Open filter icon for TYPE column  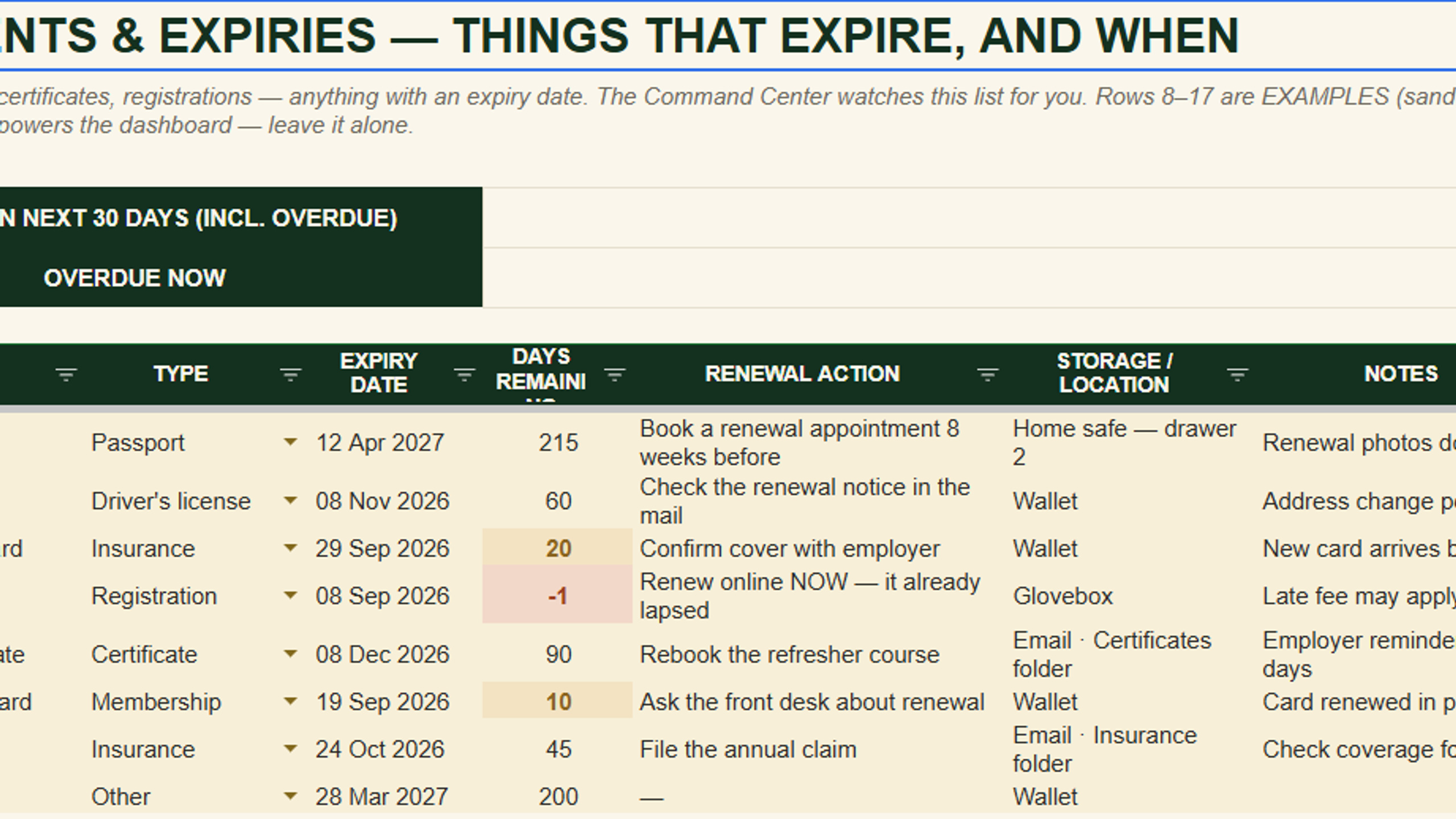coord(290,374)
